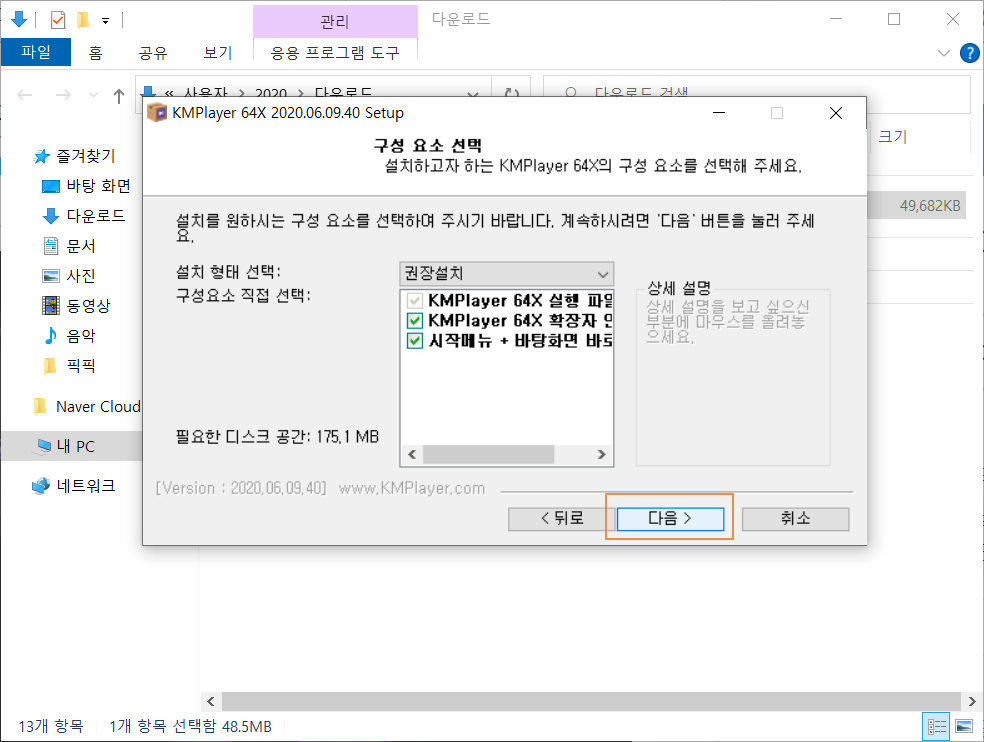Open 동영상 in navigation pane
The width and height of the screenshot is (984, 742).
tap(88, 306)
